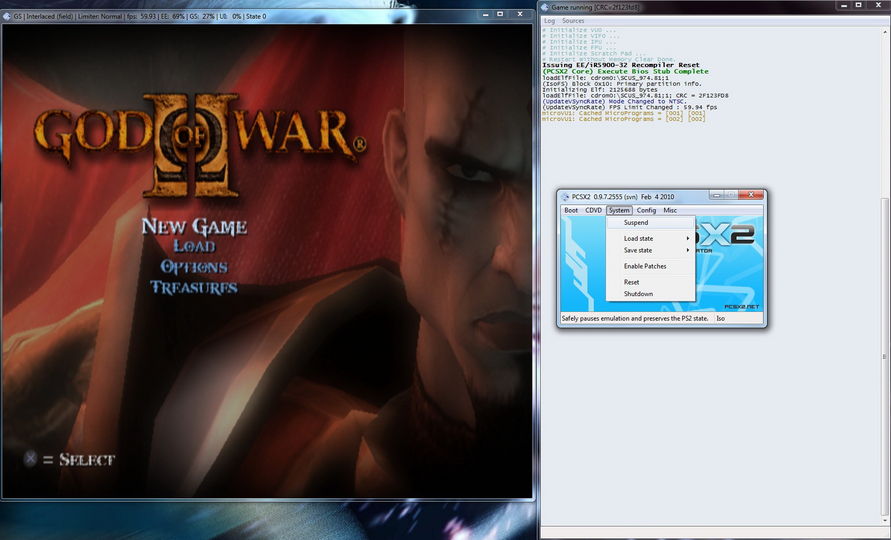
Task: Click the console window title icon
Action: click(544, 7)
